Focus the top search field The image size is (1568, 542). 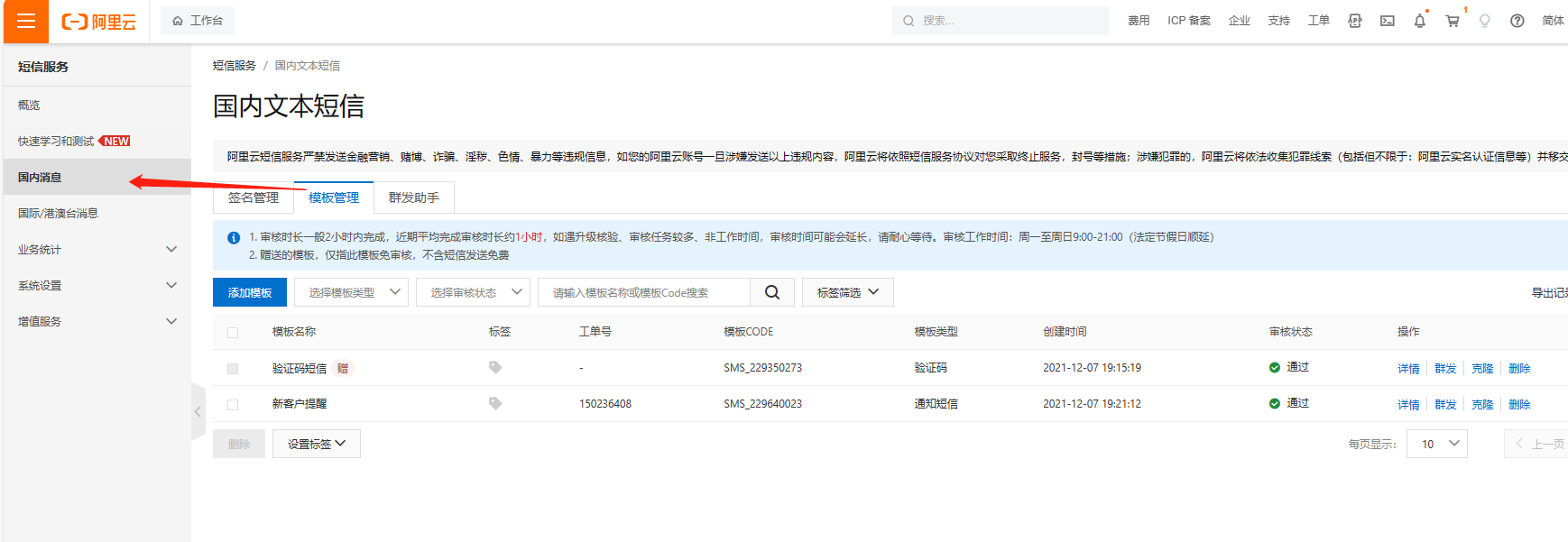coord(1000,21)
